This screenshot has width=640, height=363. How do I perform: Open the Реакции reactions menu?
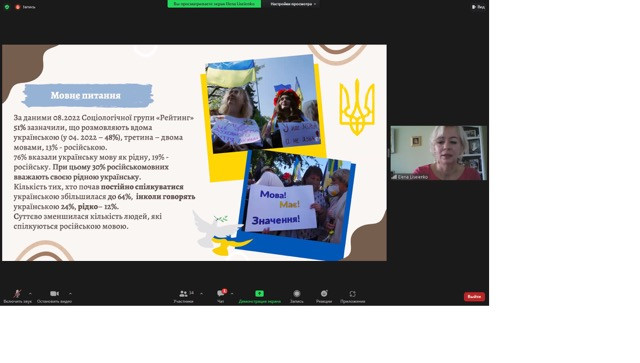coord(324,296)
